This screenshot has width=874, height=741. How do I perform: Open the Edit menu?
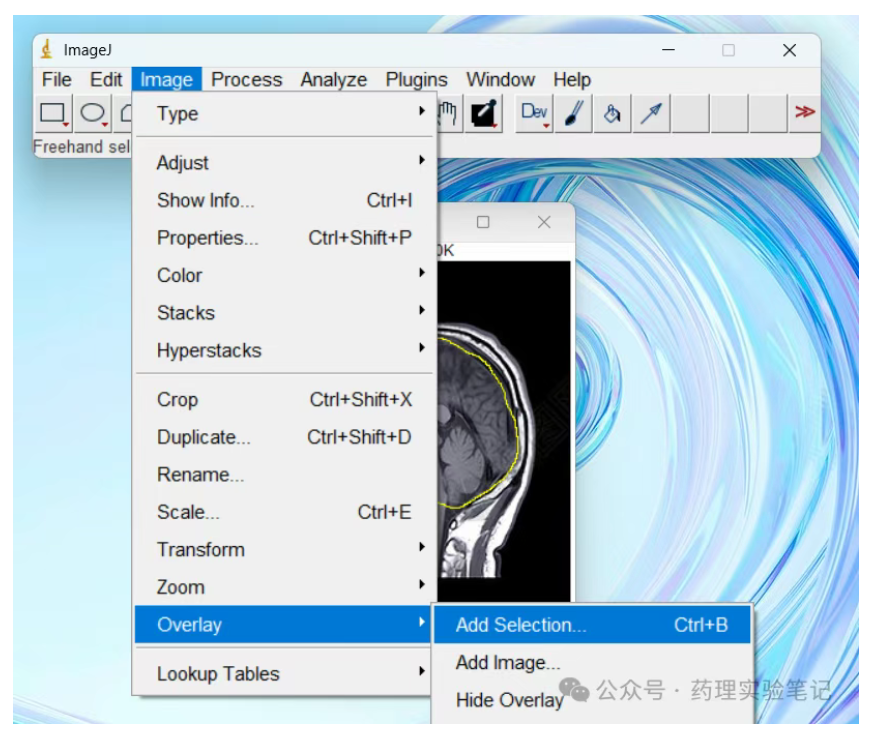pyautogui.click(x=106, y=80)
